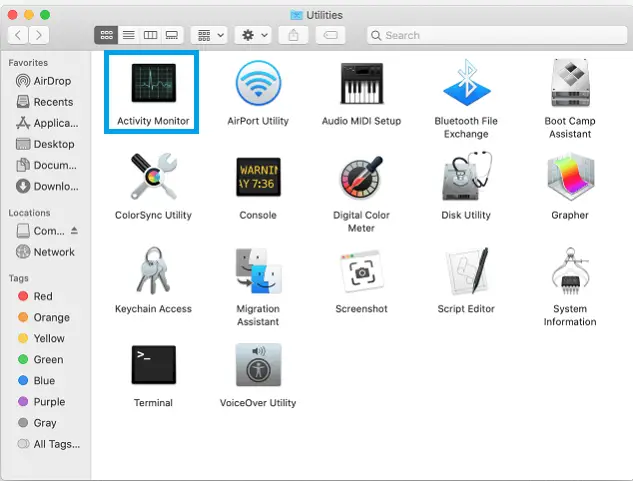Open Audio MIDI Setup
Image resolution: width=633 pixels, height=481 pixels.
coord(361,89)
